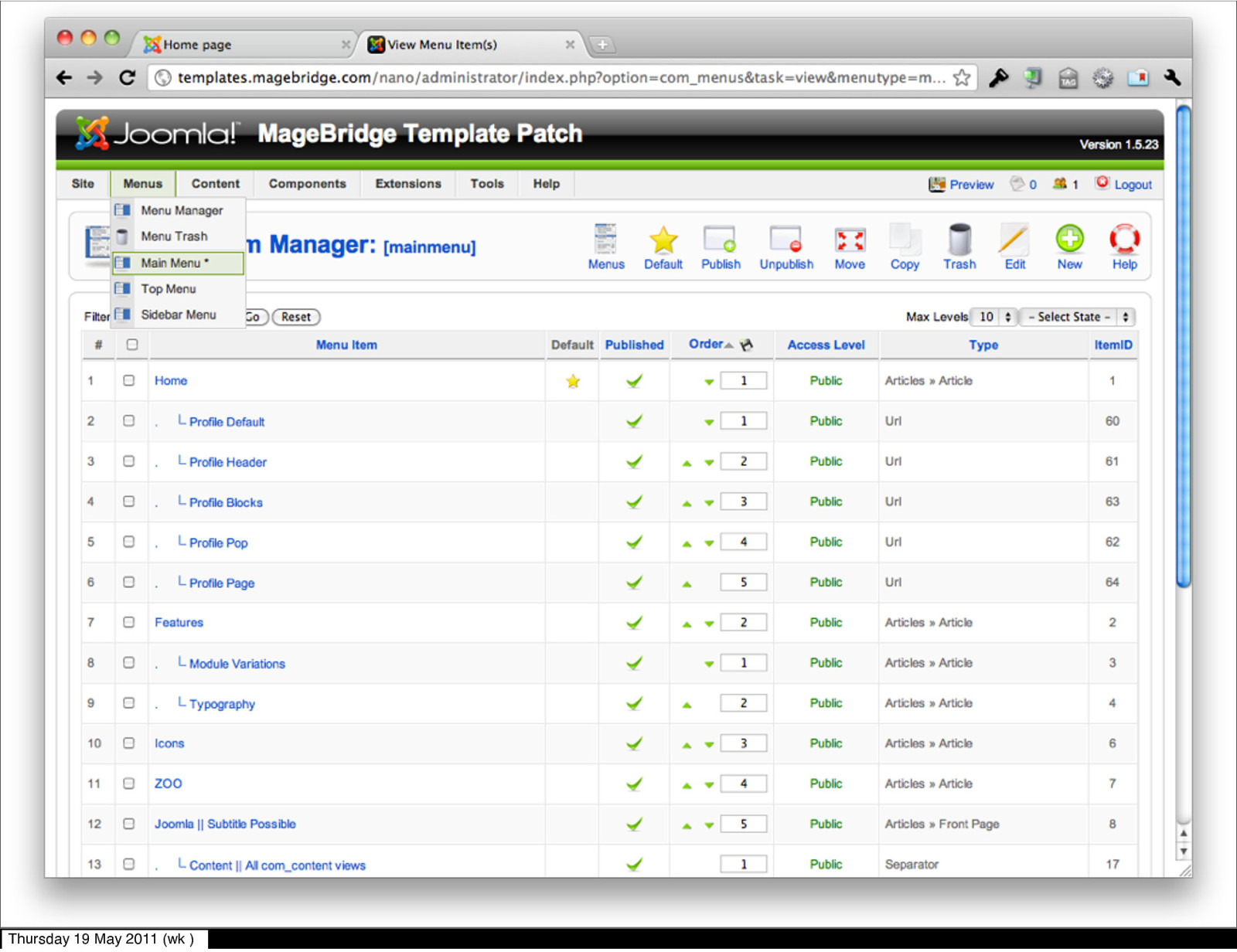
Task: Open a new browser tab
Action: point(602,45)
